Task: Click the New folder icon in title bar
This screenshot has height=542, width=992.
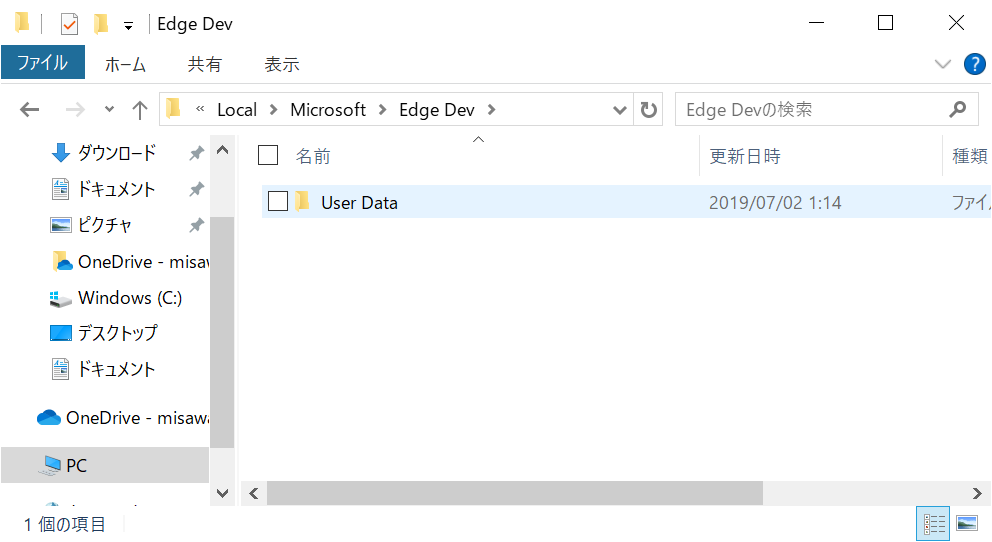Action: (100, 24)
